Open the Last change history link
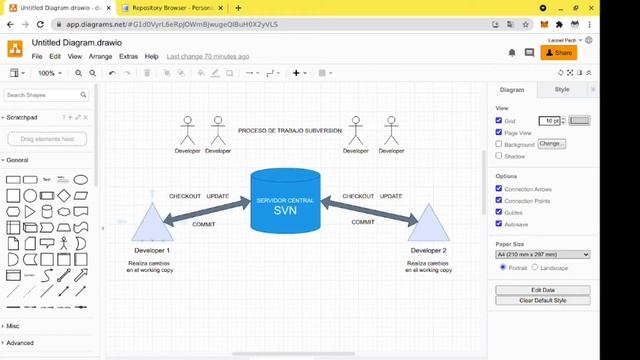Image resolution: width=640 pixels, height=360 pixels. 208,56
